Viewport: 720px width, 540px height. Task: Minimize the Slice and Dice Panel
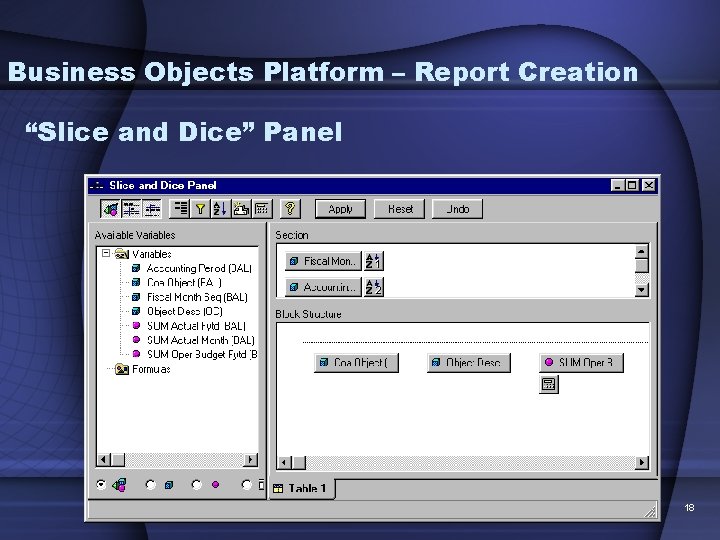(x=618, y=185)
